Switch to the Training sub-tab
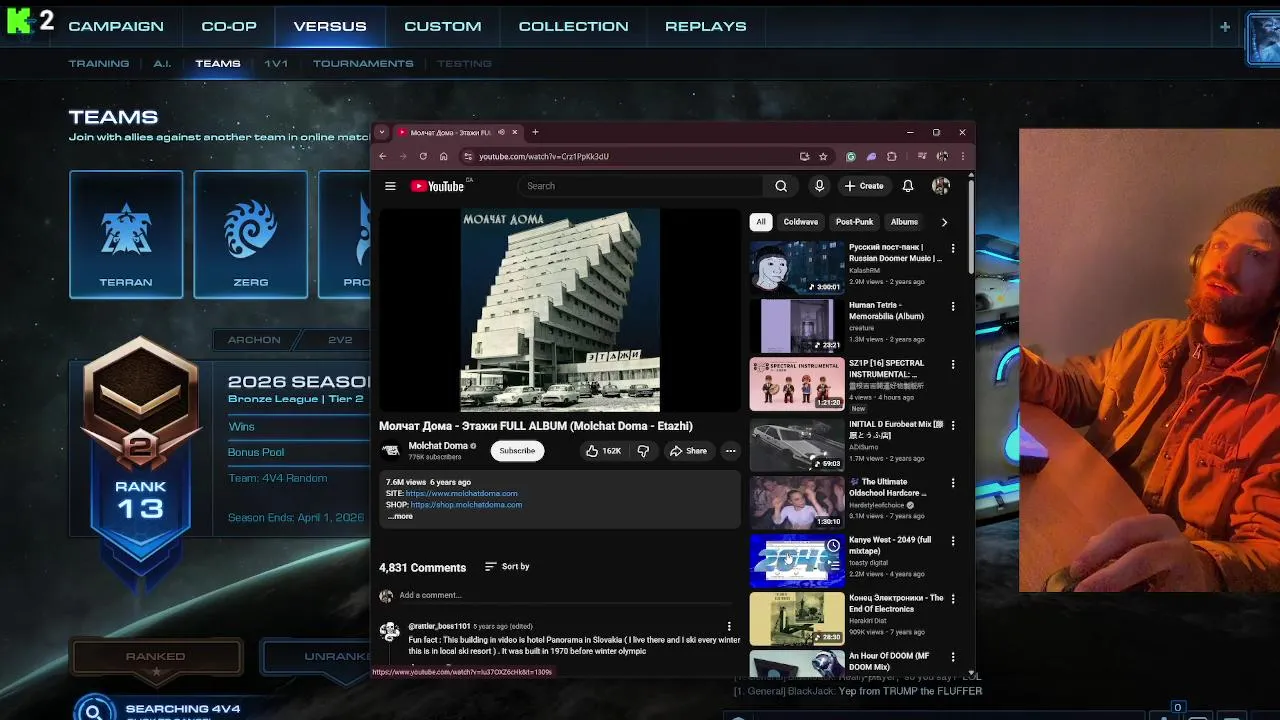 point(99,64)
